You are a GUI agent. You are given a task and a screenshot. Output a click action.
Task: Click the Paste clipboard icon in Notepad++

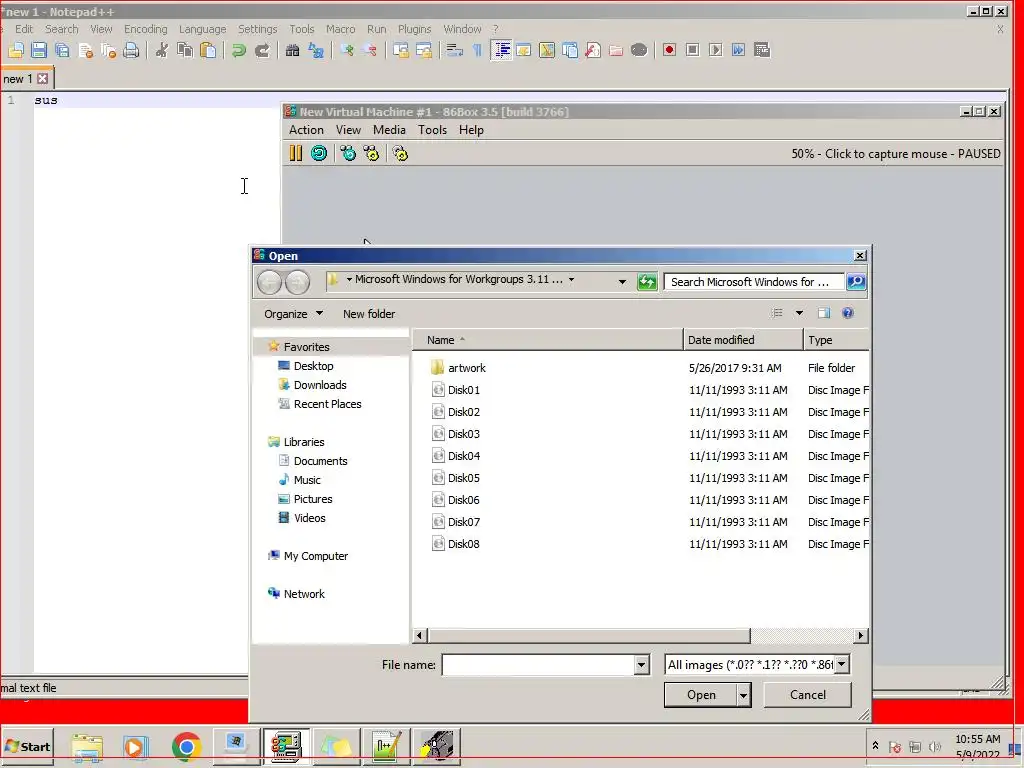(208, 50)
